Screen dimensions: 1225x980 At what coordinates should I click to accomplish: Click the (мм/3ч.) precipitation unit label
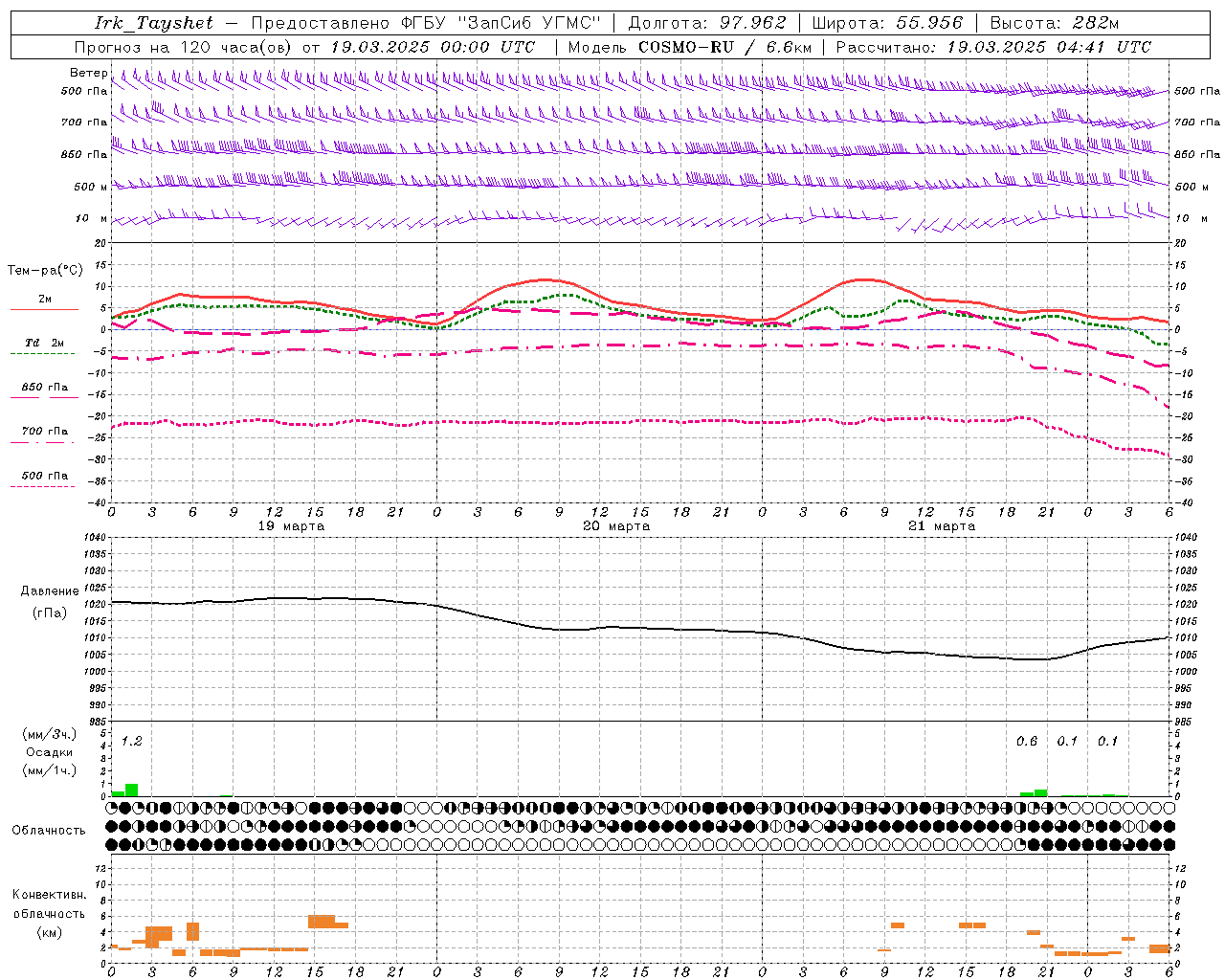(x=50, y=735)
